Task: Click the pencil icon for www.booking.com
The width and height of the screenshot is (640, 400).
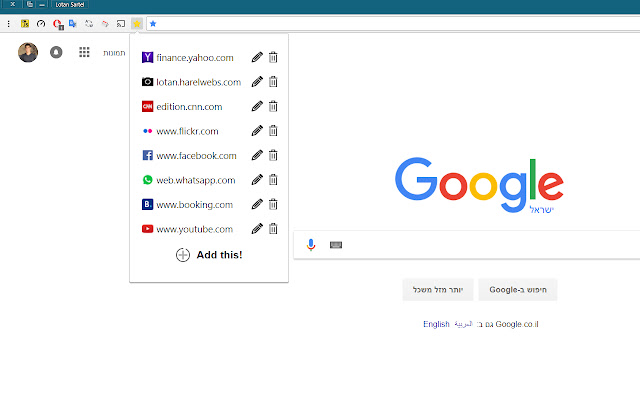Action: coord(257,204)
